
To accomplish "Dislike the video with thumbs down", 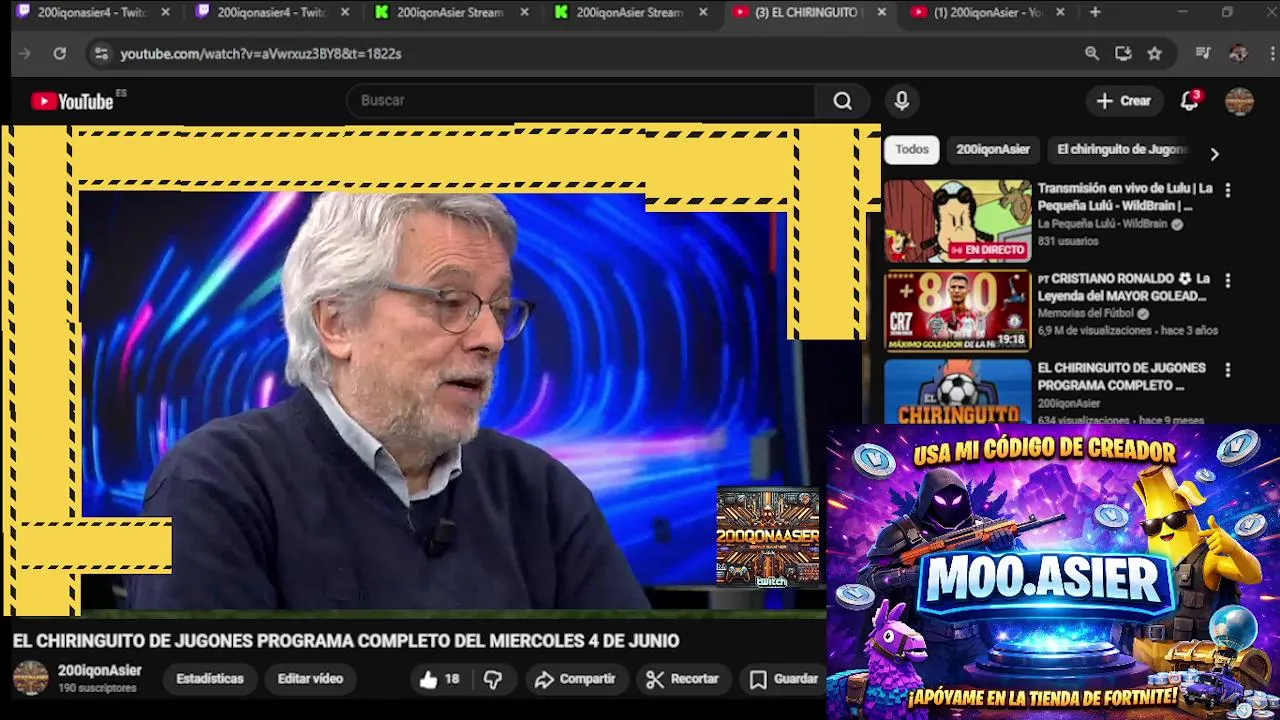I will click(493, 679).
